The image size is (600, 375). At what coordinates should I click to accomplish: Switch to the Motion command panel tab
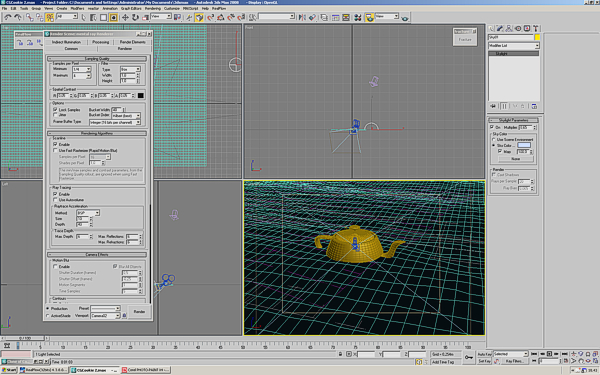(x=518, y=28)
